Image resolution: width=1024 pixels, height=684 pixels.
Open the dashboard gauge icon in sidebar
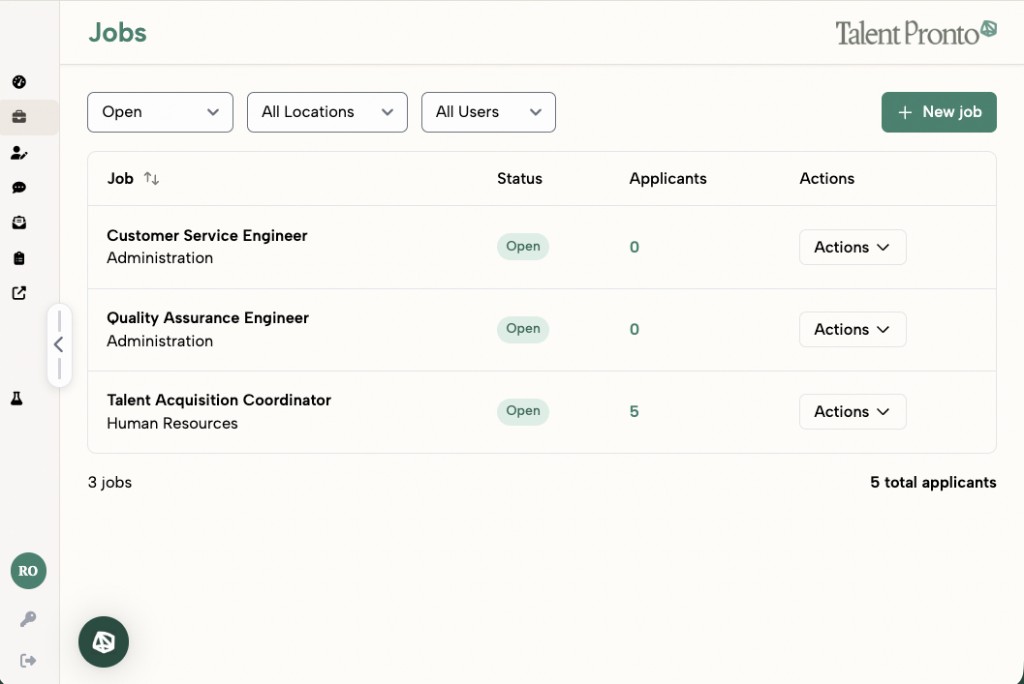click(x=19, y=82)
